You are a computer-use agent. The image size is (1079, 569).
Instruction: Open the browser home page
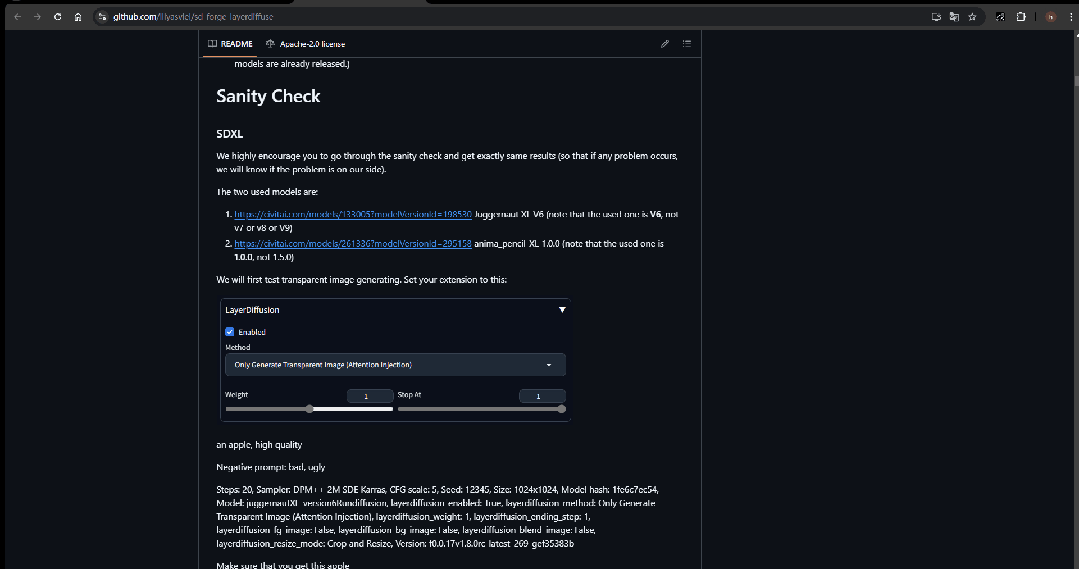coord(78,17)
